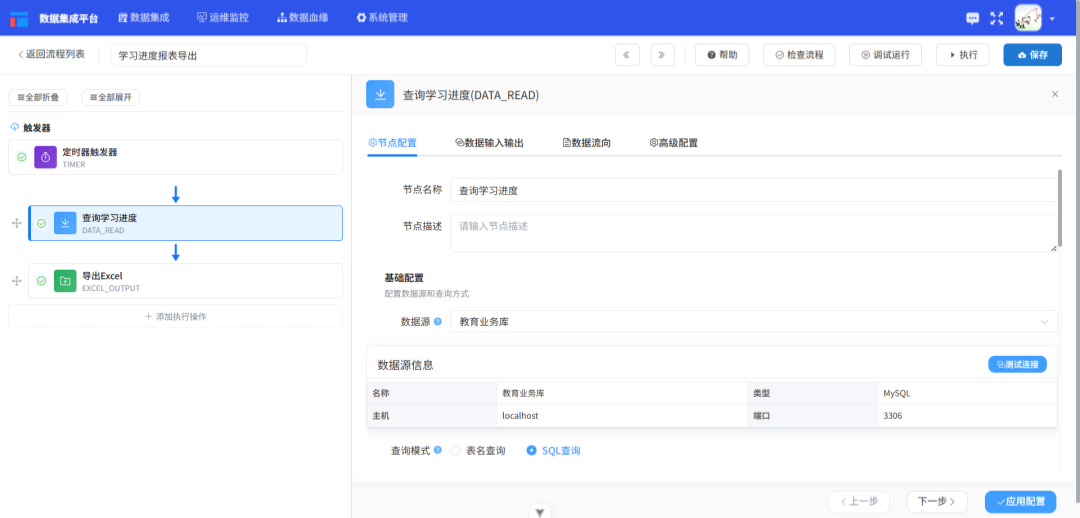
Task: Switch to 数据流向 tab
Action: tap(587, 143)
